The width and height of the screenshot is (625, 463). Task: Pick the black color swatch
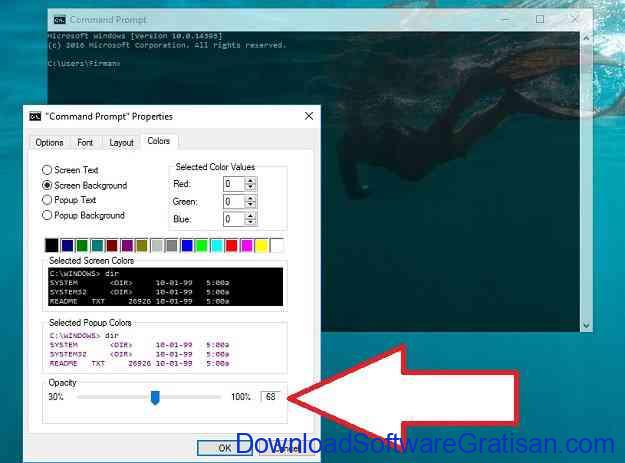coord(52,245)
